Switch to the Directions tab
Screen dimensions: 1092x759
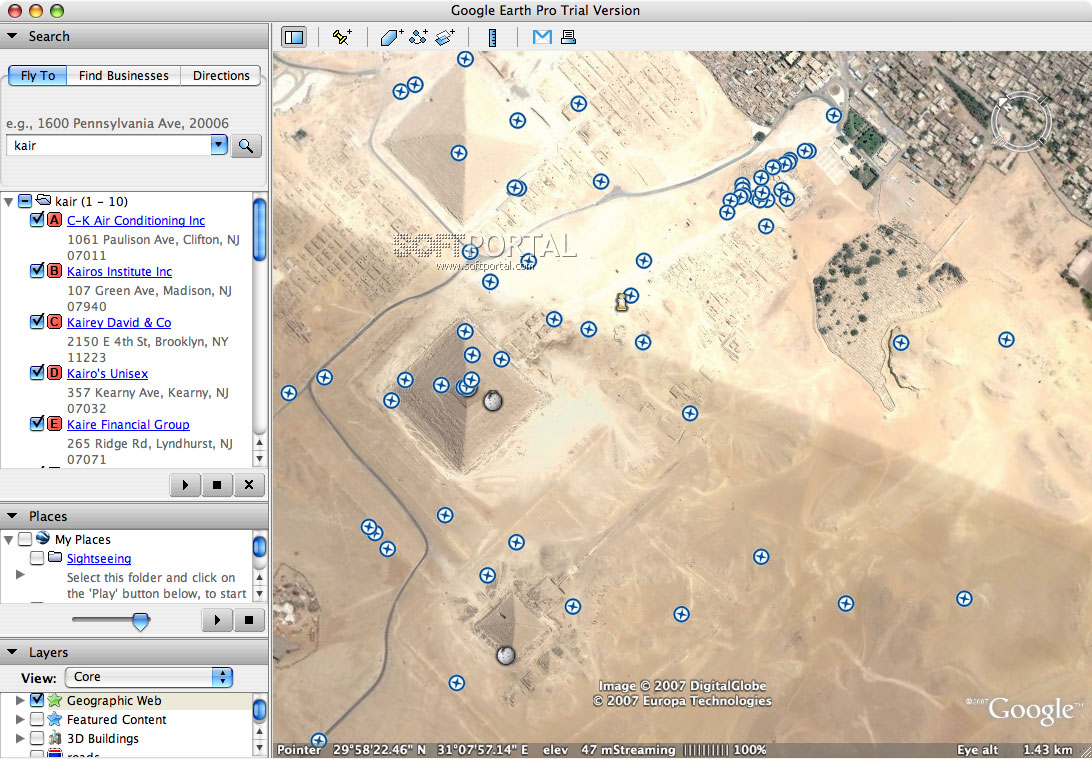click(221, 75)
